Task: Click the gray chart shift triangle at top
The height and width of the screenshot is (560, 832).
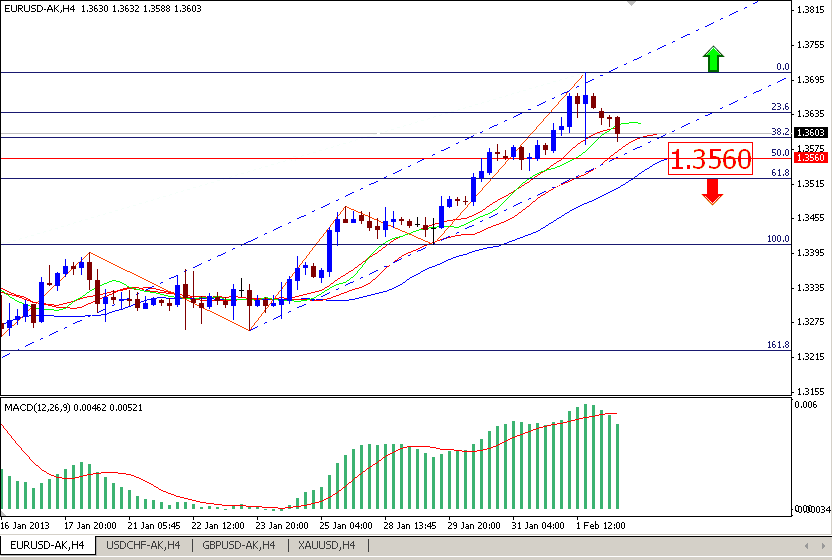Action: (629, 4)
